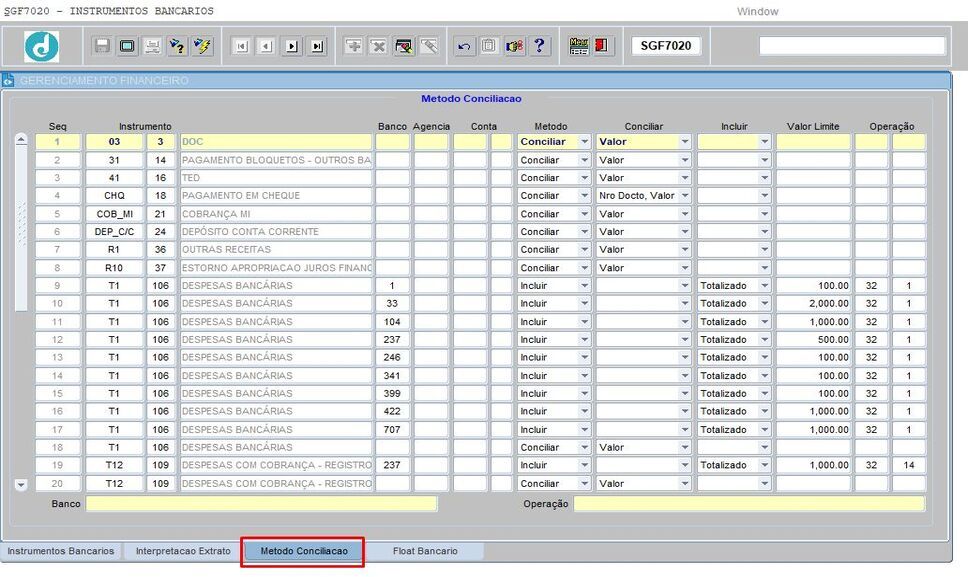968x577 pixels.
Task: Open the Metodo dropdown in Seq 20 row
Action: pyautogui.click(x=584, y=484)
